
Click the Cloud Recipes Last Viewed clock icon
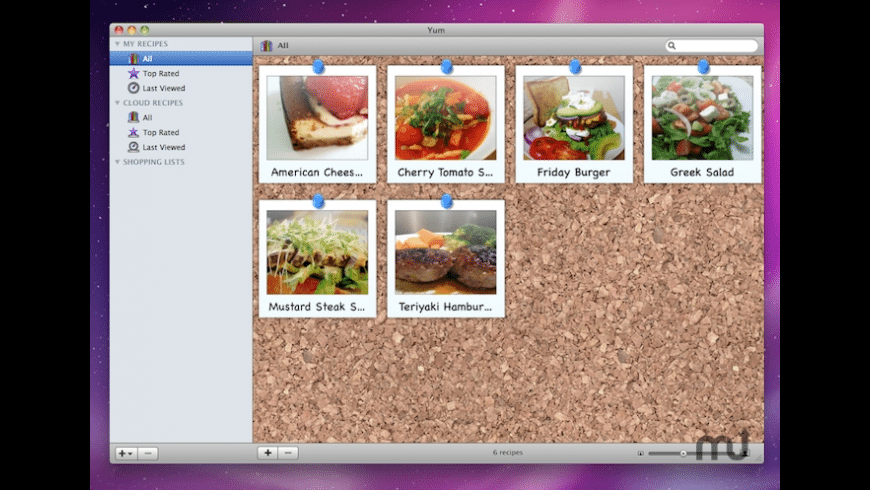[x=133, y=147]
